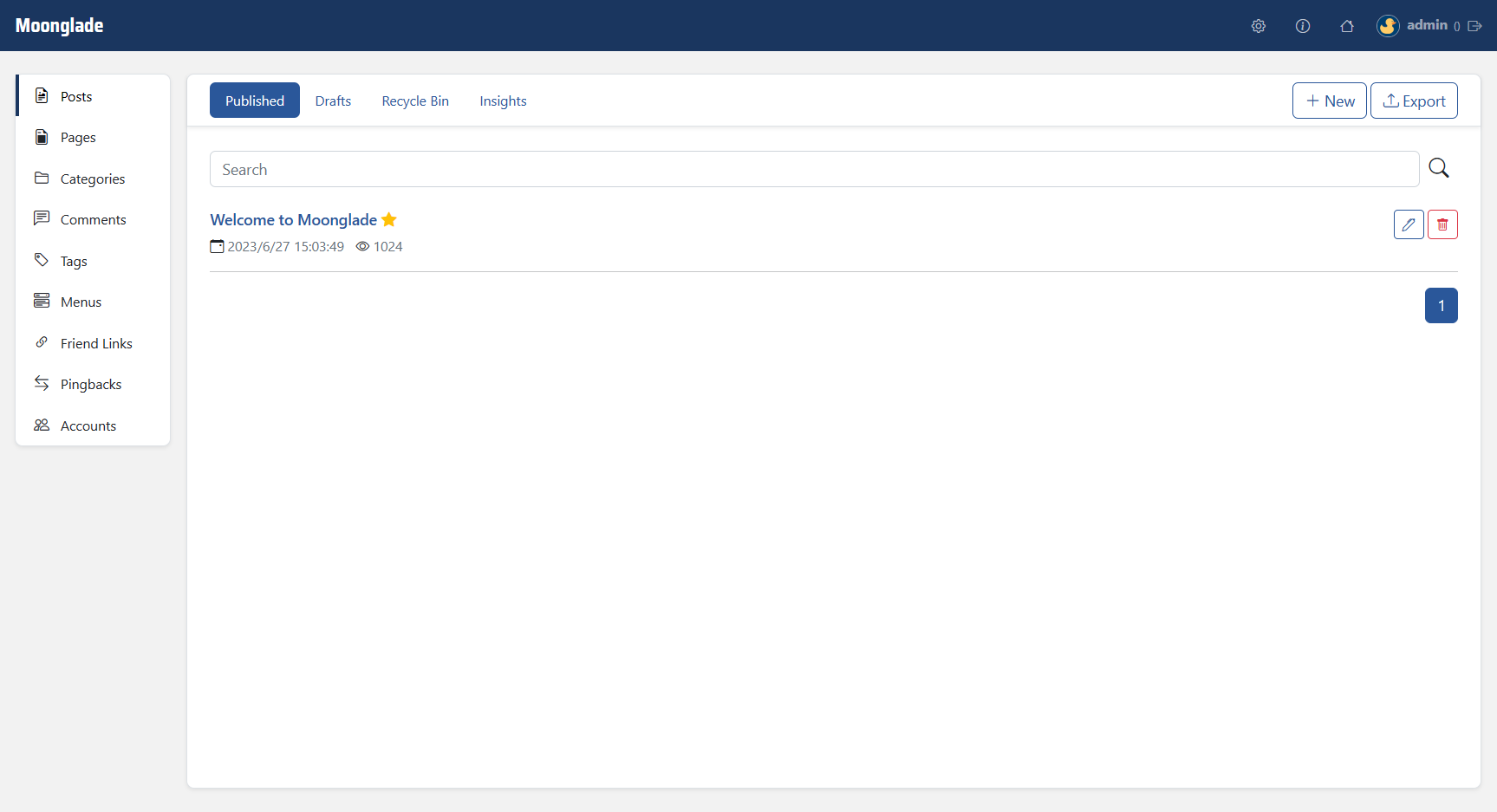The width and height of the screenshot is (1497, 812).
Task: Click the Friend Links chain icon
Action: pos(42,342)
